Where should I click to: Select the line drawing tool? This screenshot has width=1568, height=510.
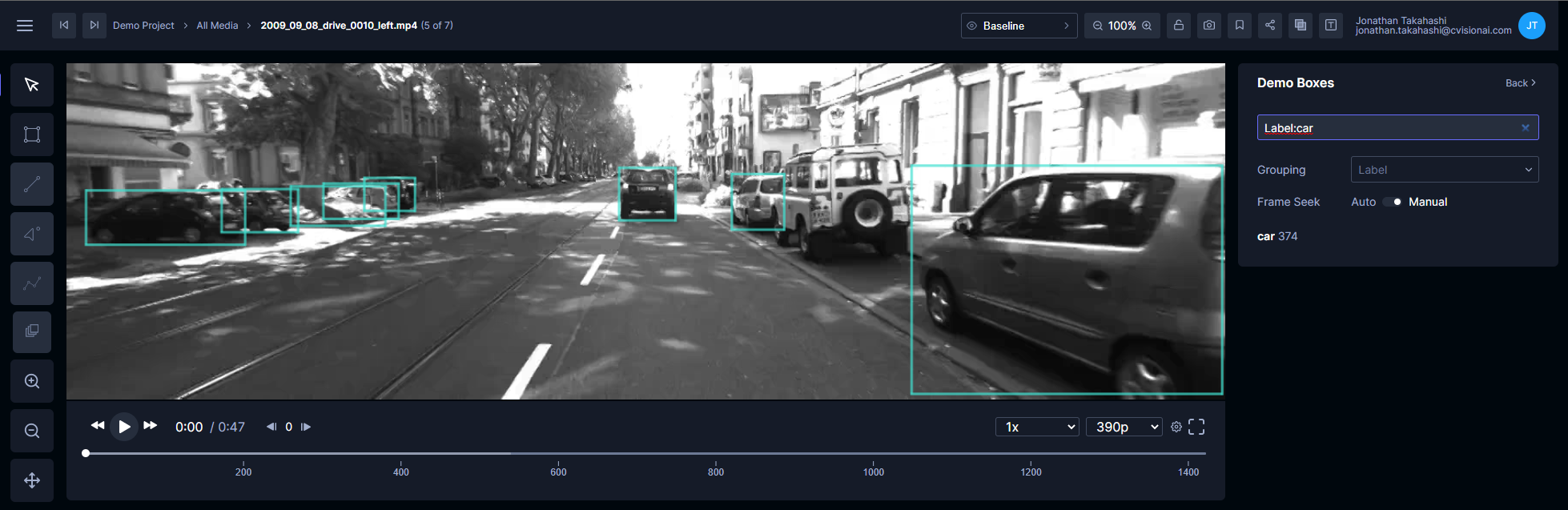[32, 184]
